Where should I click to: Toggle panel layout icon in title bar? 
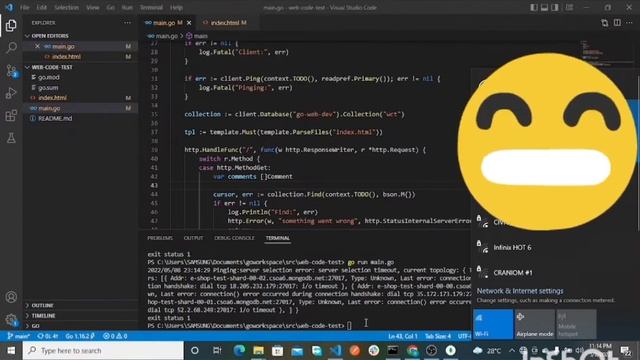point(544,7)
